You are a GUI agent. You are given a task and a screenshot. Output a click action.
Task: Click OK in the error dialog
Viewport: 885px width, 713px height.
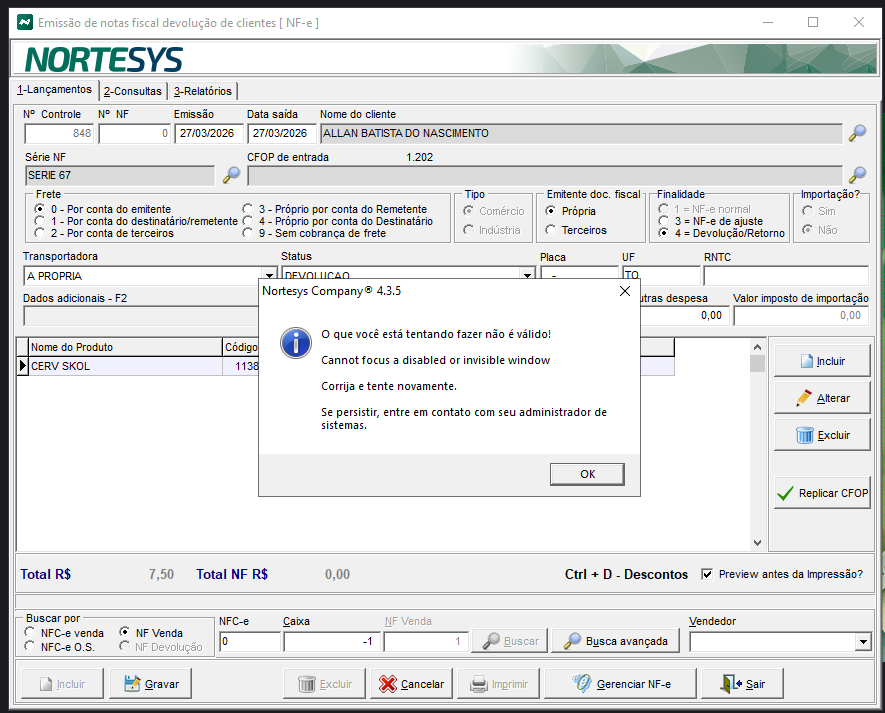pos(587,474)
